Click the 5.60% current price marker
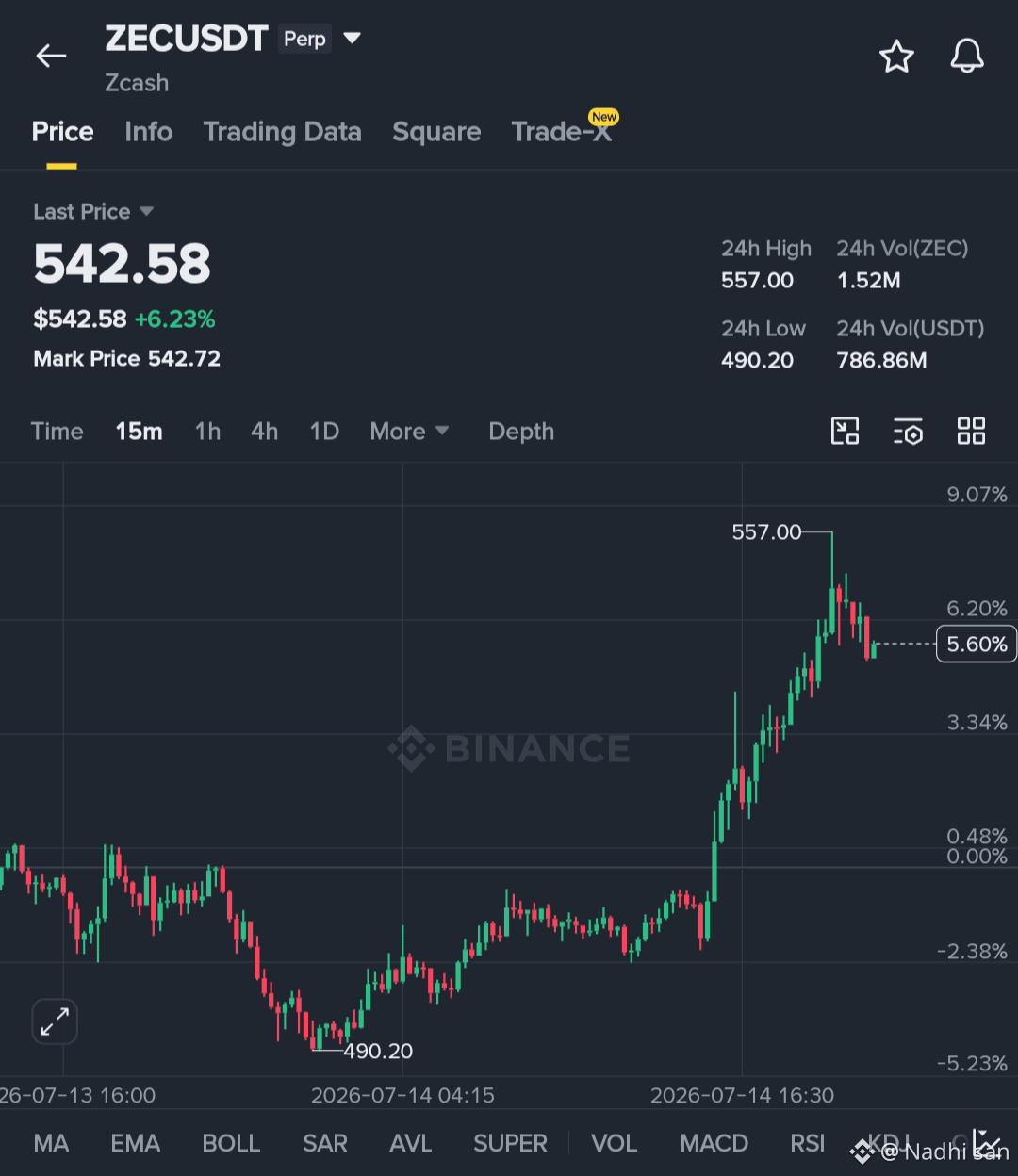This screenshot has height=1176, width=1018. coord(977,644)
